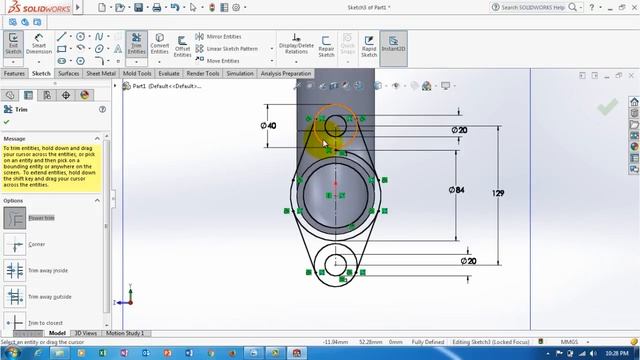Open Display/Delete Relations tool

[x=296, y=43]
